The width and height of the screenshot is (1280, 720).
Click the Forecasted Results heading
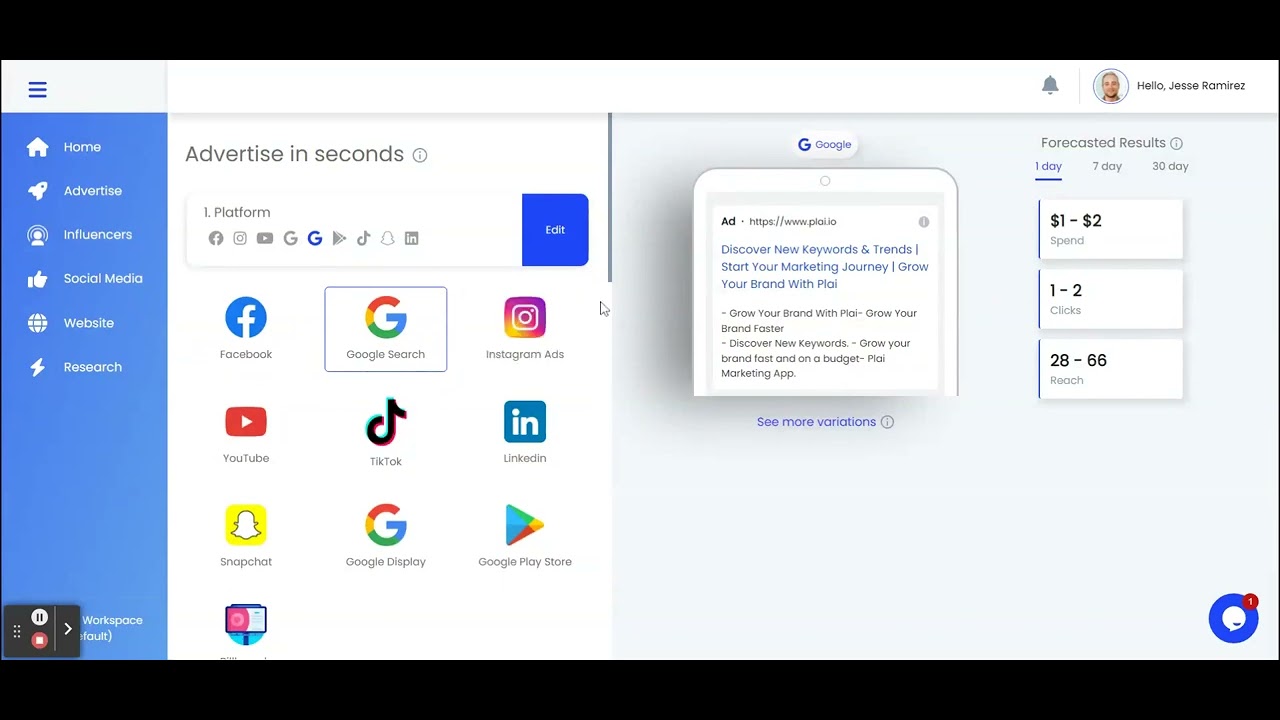(x=1103, y=143)
